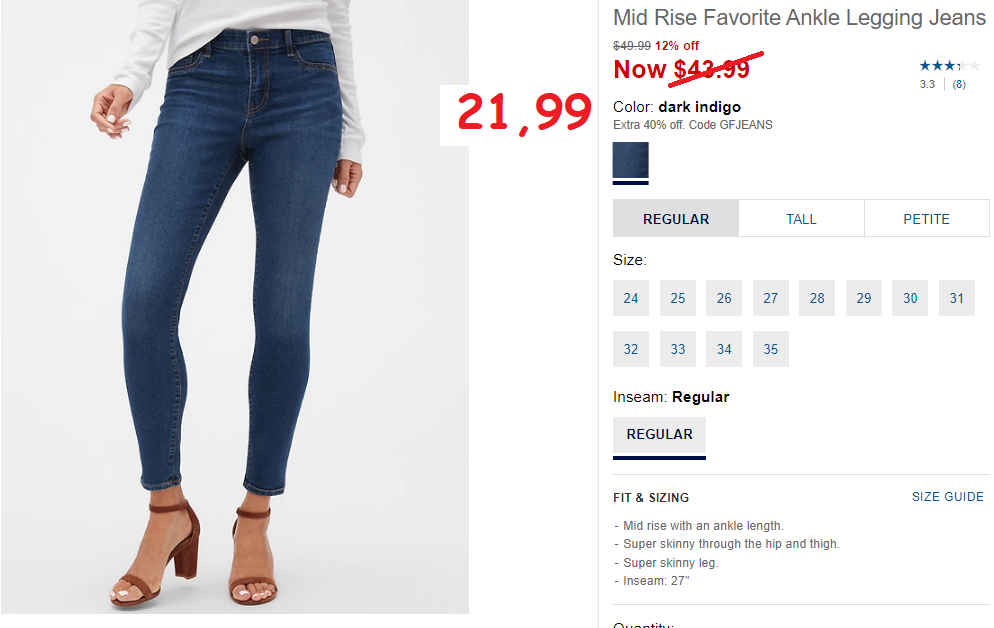Select size 30 option
994x628 pixels.
(910, 298)
